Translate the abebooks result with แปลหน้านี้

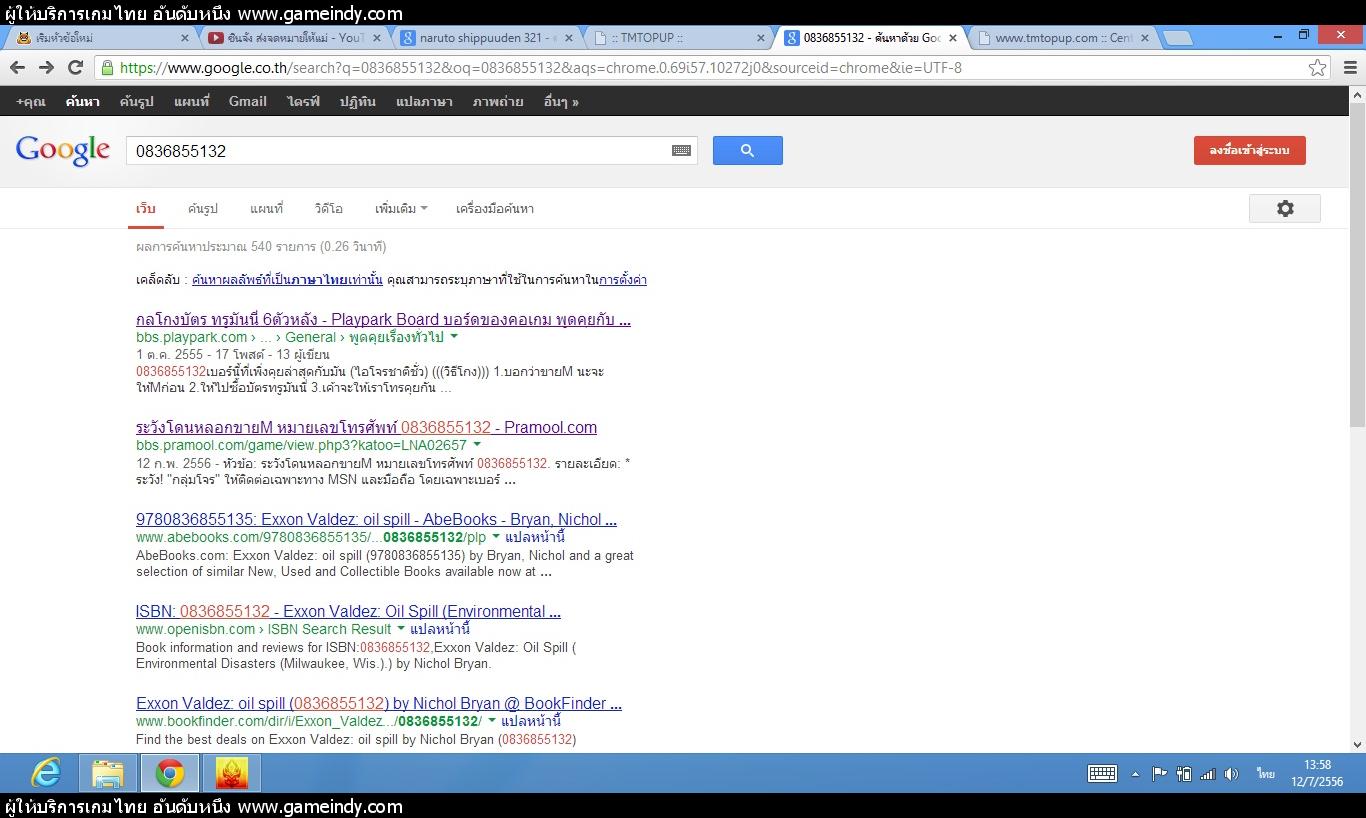point(536,537)
